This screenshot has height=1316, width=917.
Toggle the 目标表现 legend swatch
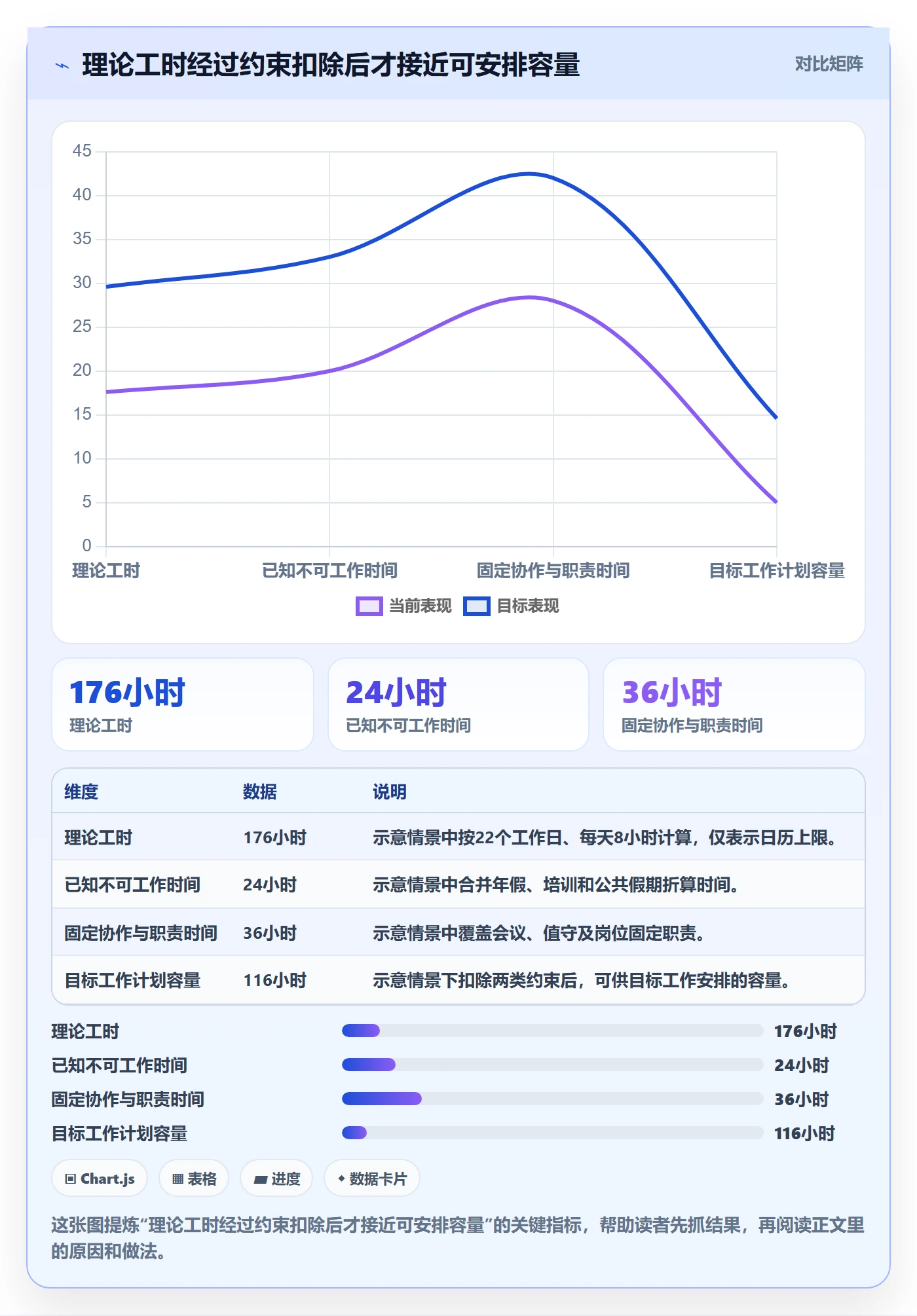pos(476,606)
